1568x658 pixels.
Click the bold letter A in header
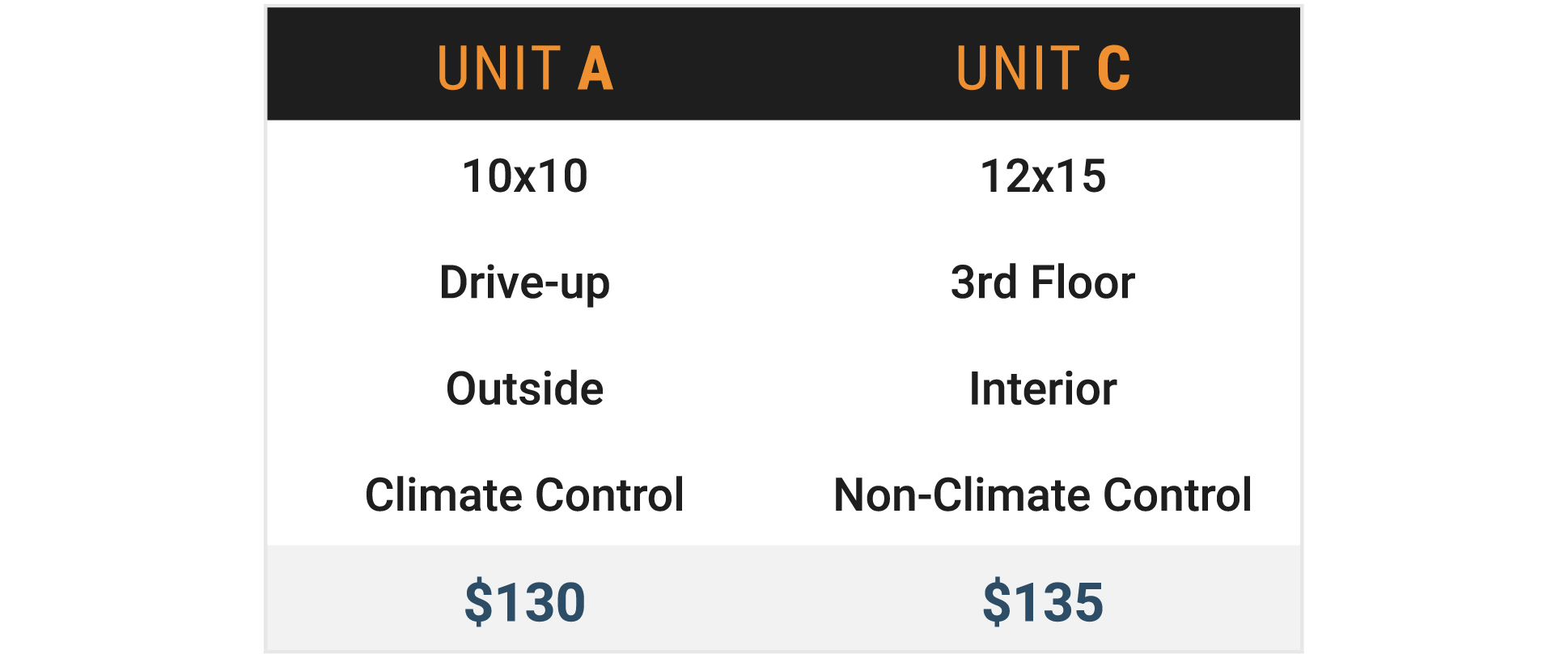[595, 68]
